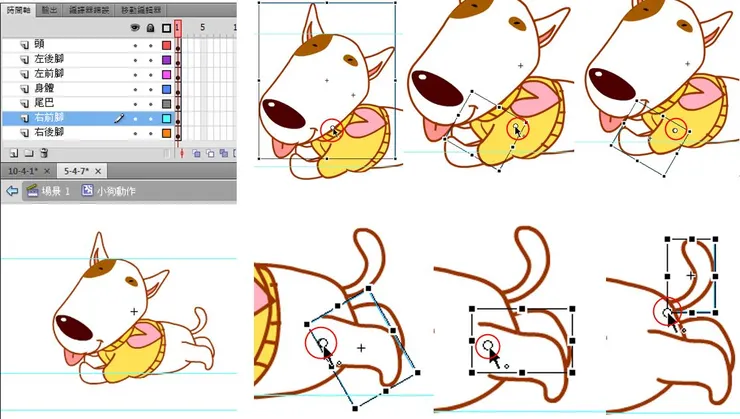Enable the Edit Multiple Frames icon
The height and width of the screenshot is (419, 740).
(224, 153)
